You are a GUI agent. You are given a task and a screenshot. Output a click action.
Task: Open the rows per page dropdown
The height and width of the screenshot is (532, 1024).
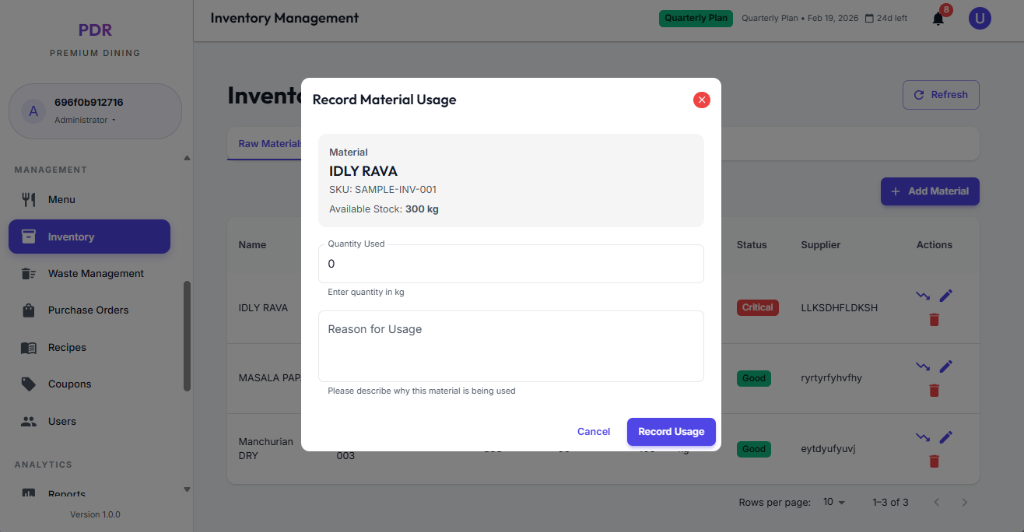click(834, 502)
